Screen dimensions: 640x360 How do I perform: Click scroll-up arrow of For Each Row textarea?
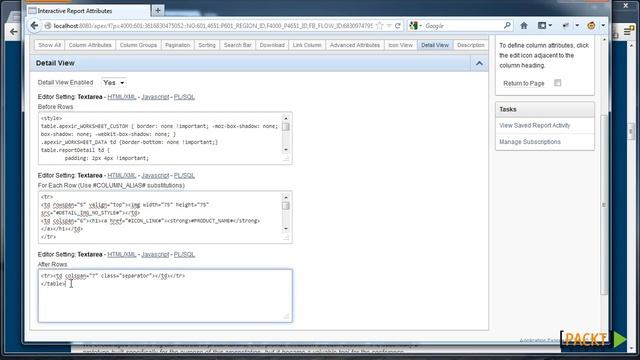click(x=286, y=197)
